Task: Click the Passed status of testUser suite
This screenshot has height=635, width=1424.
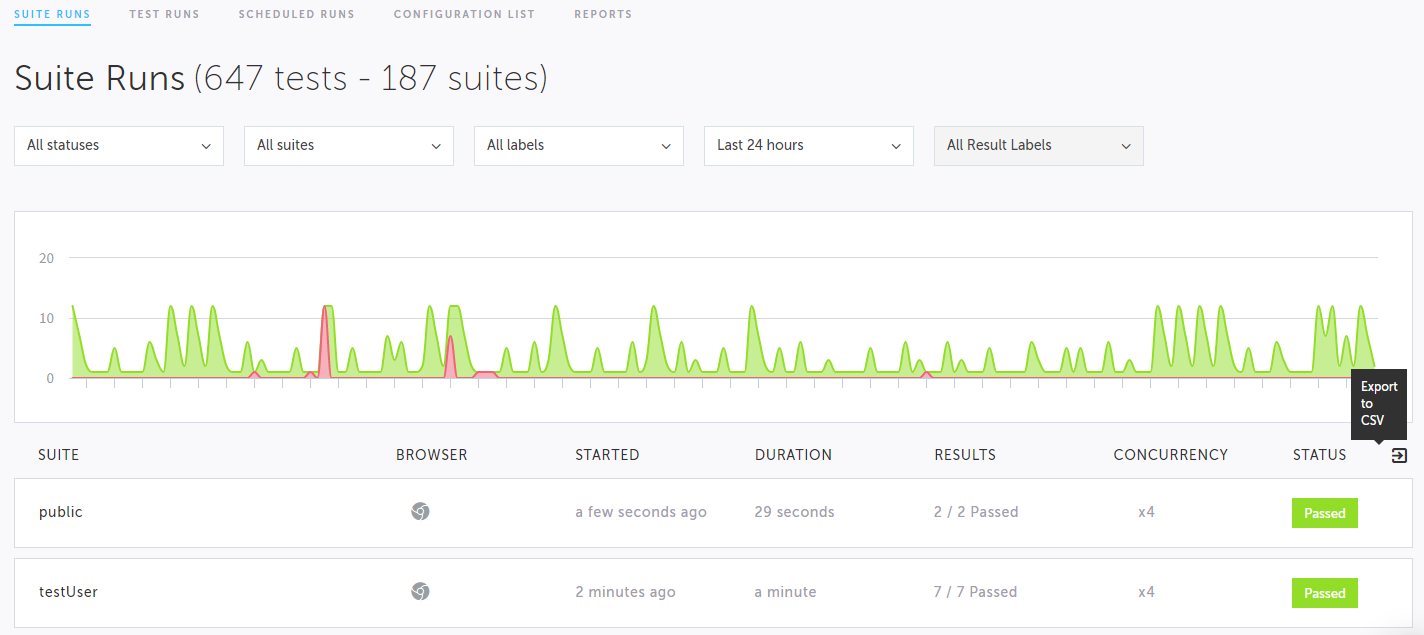Action: [x=1325, y=593]
